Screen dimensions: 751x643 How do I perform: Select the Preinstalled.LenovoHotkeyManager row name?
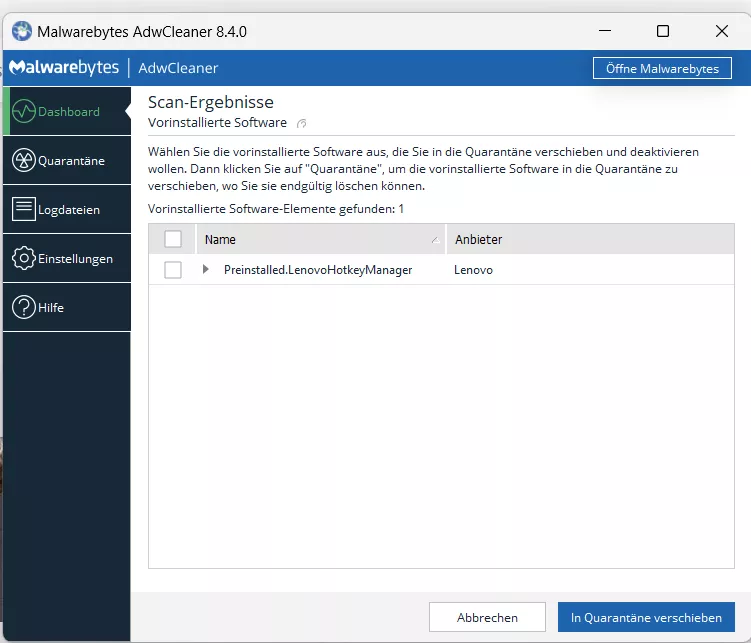318,270
